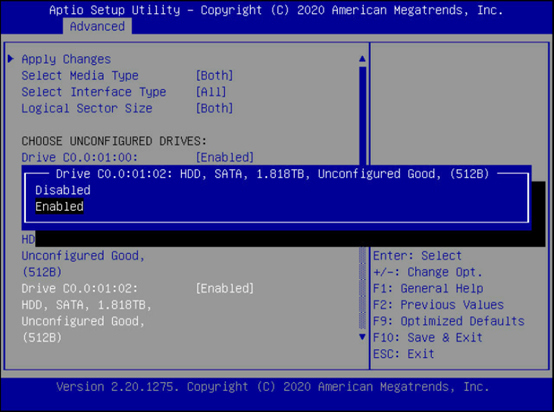
Task: Click the popup title Drive C0.0:01:02 header
Action: tap(272, 174)
